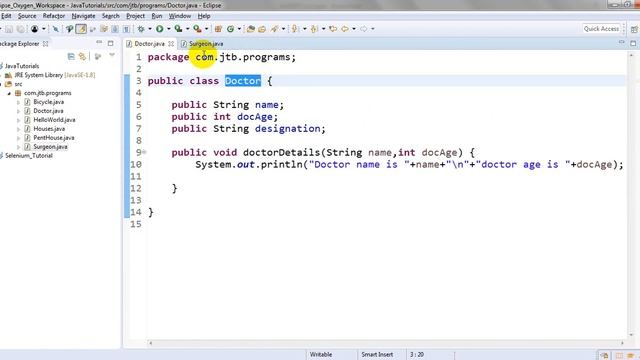Click the Back navigation yellow arrow
This screenshot has width=640, height=360.
(345, 29)
